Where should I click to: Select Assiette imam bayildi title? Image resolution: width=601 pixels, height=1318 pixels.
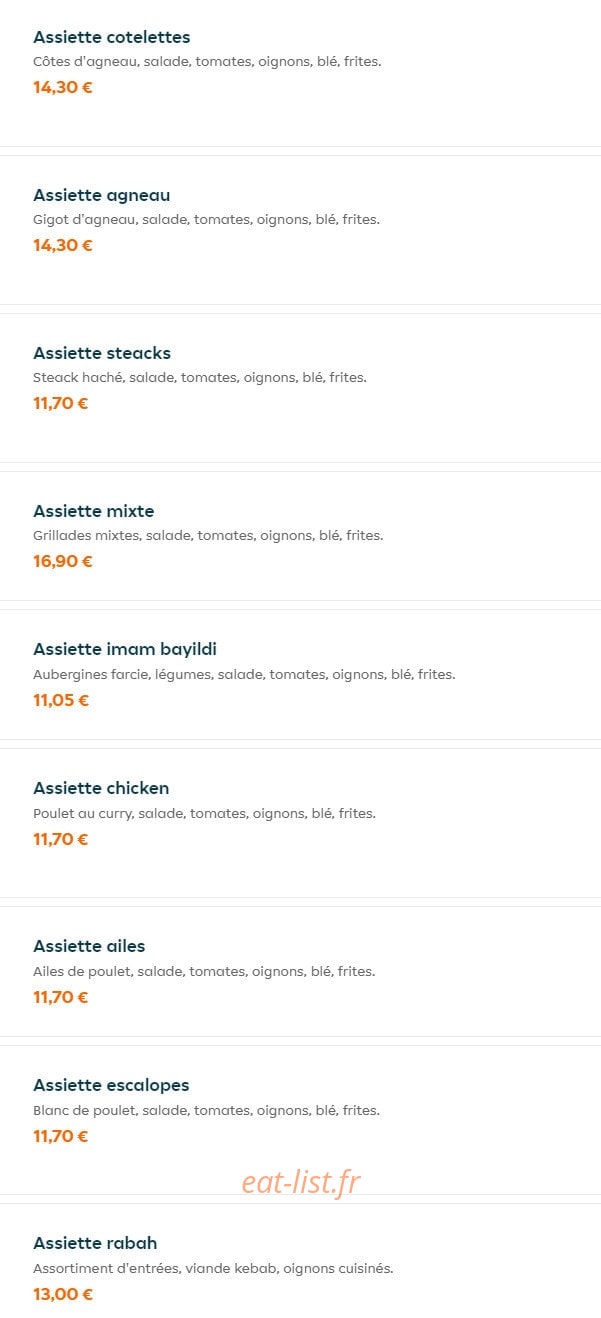pos(125,649)
